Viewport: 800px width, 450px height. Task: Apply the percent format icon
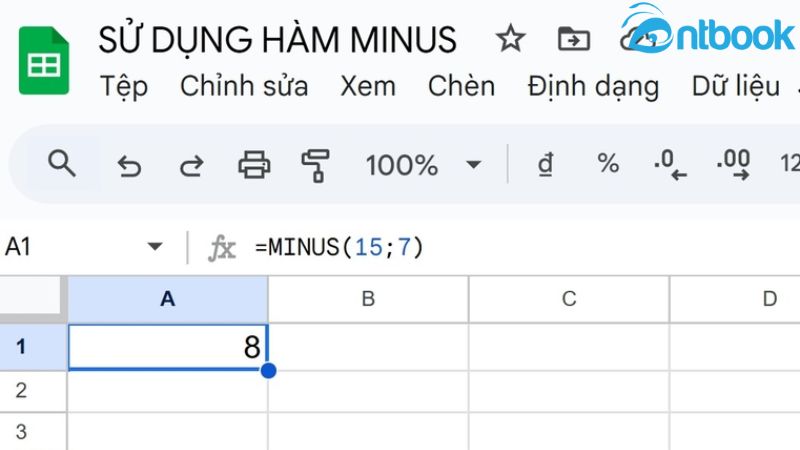point(608,164)
